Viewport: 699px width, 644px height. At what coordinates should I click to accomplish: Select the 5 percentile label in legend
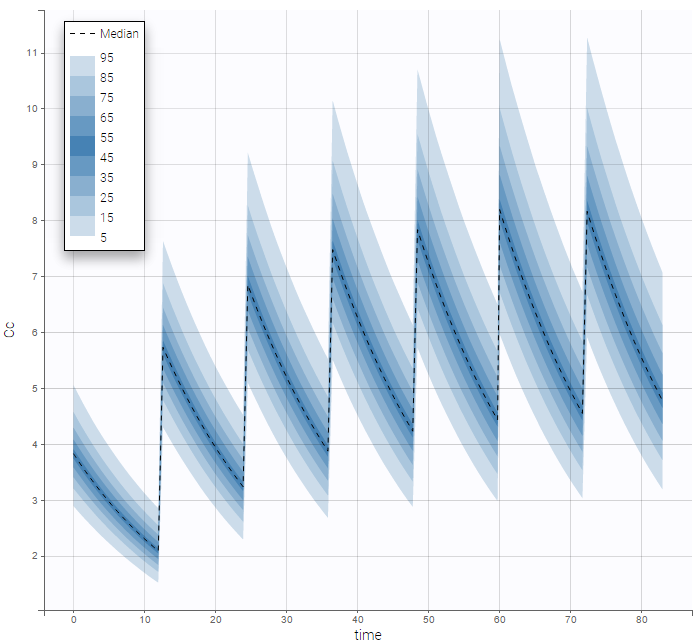click(104, 238)
